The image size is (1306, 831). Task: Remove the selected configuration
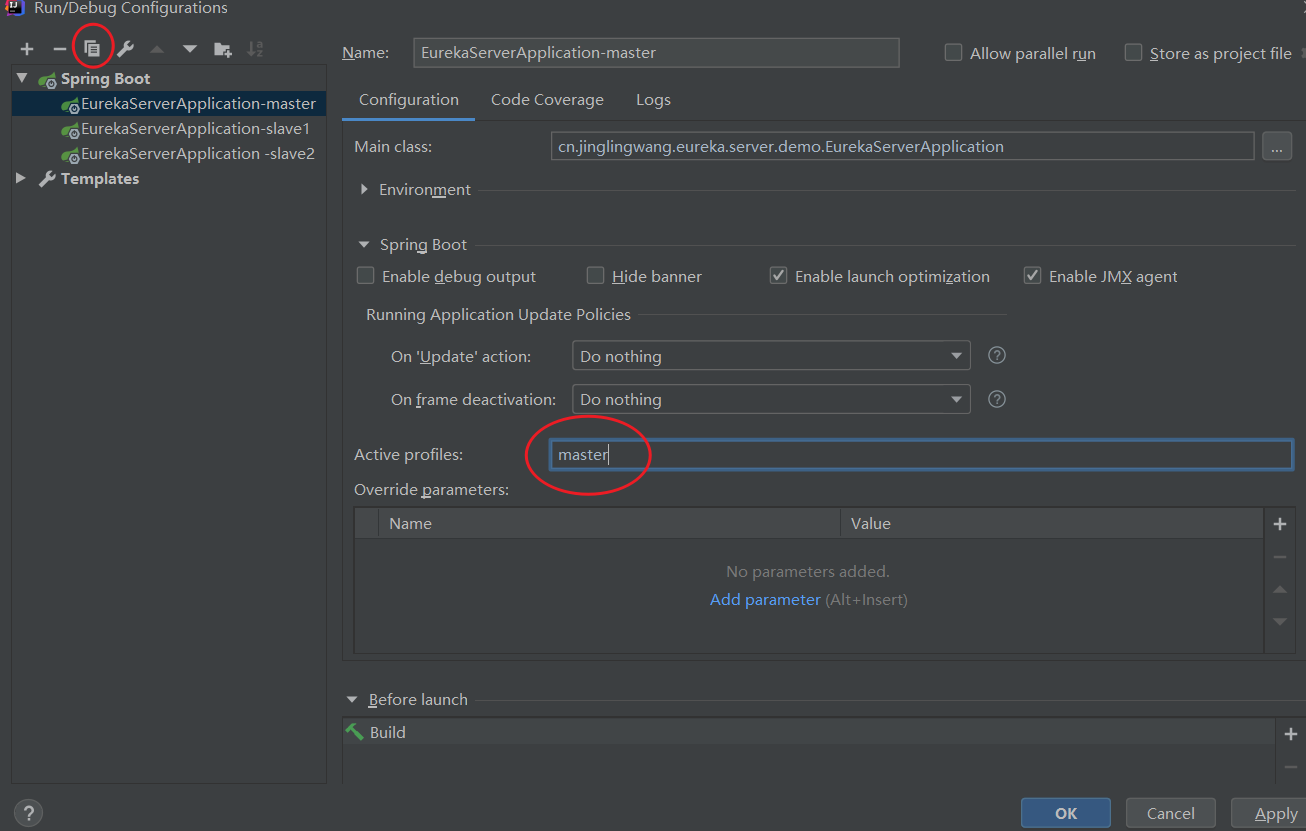pyautogui.click(x=60, y=49)
